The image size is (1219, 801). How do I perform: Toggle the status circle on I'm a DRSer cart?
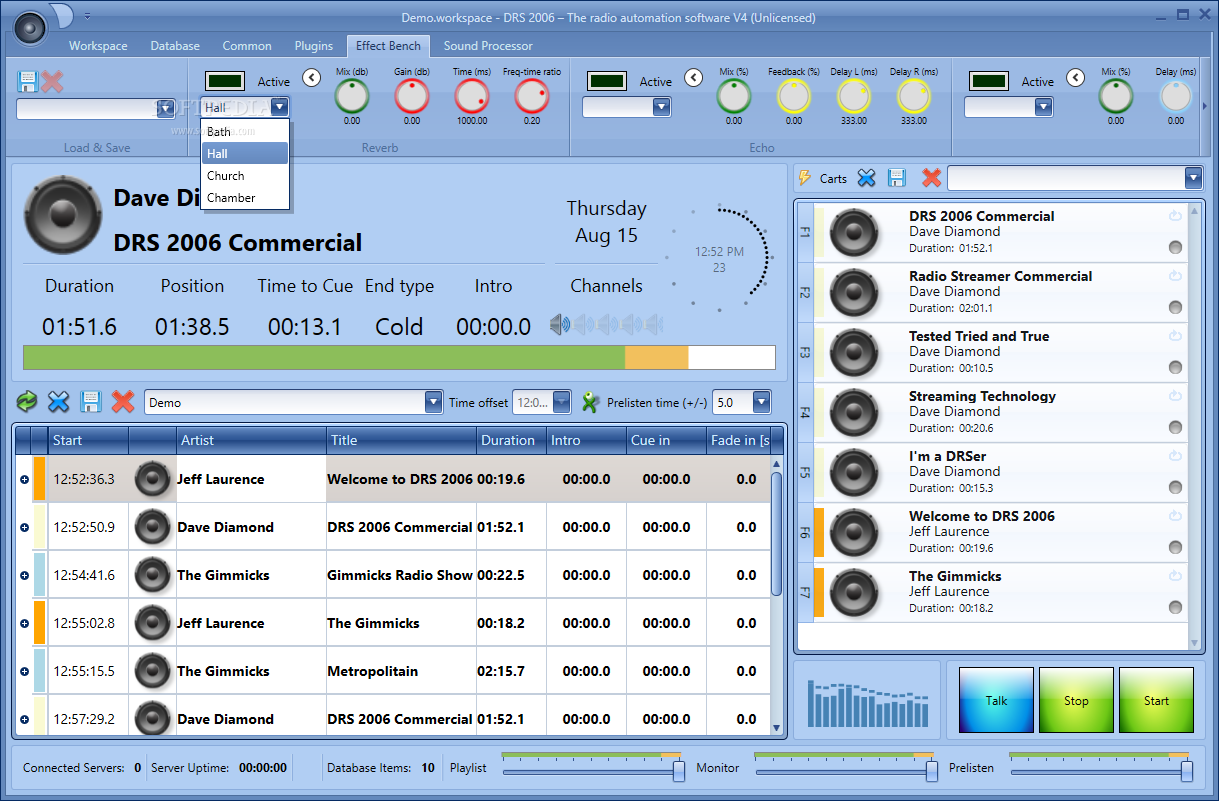point(1175,488)
